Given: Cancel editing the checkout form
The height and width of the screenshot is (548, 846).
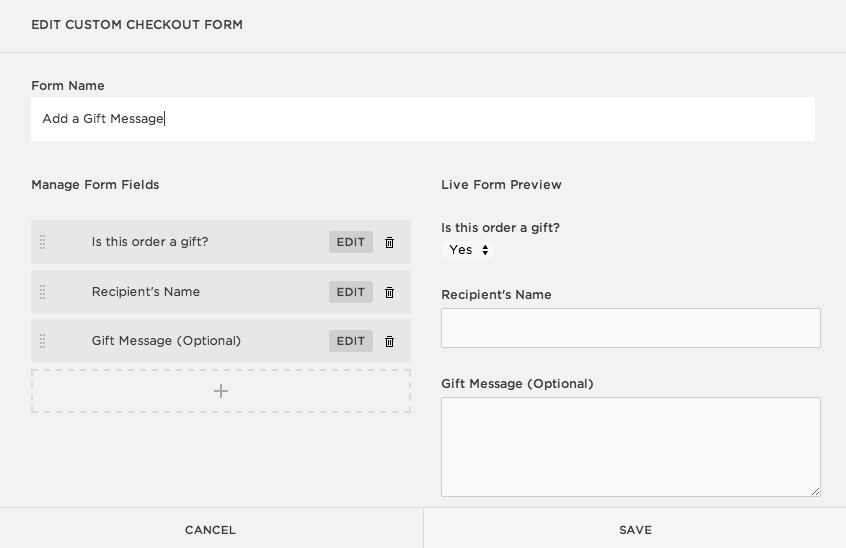Looking at the screenshot, I should click(x=211, y=530).
